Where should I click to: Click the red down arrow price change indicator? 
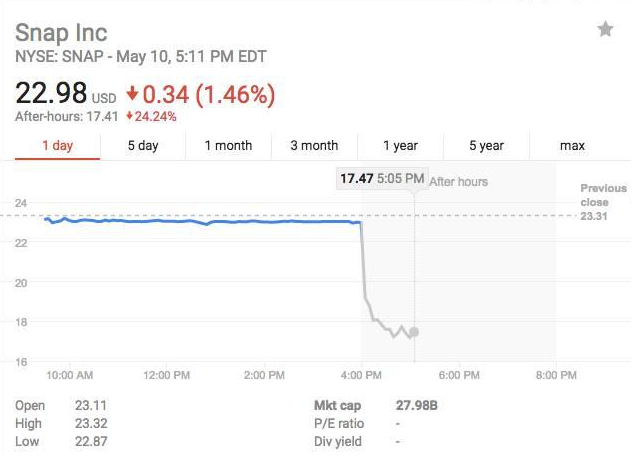coord(133,95)
